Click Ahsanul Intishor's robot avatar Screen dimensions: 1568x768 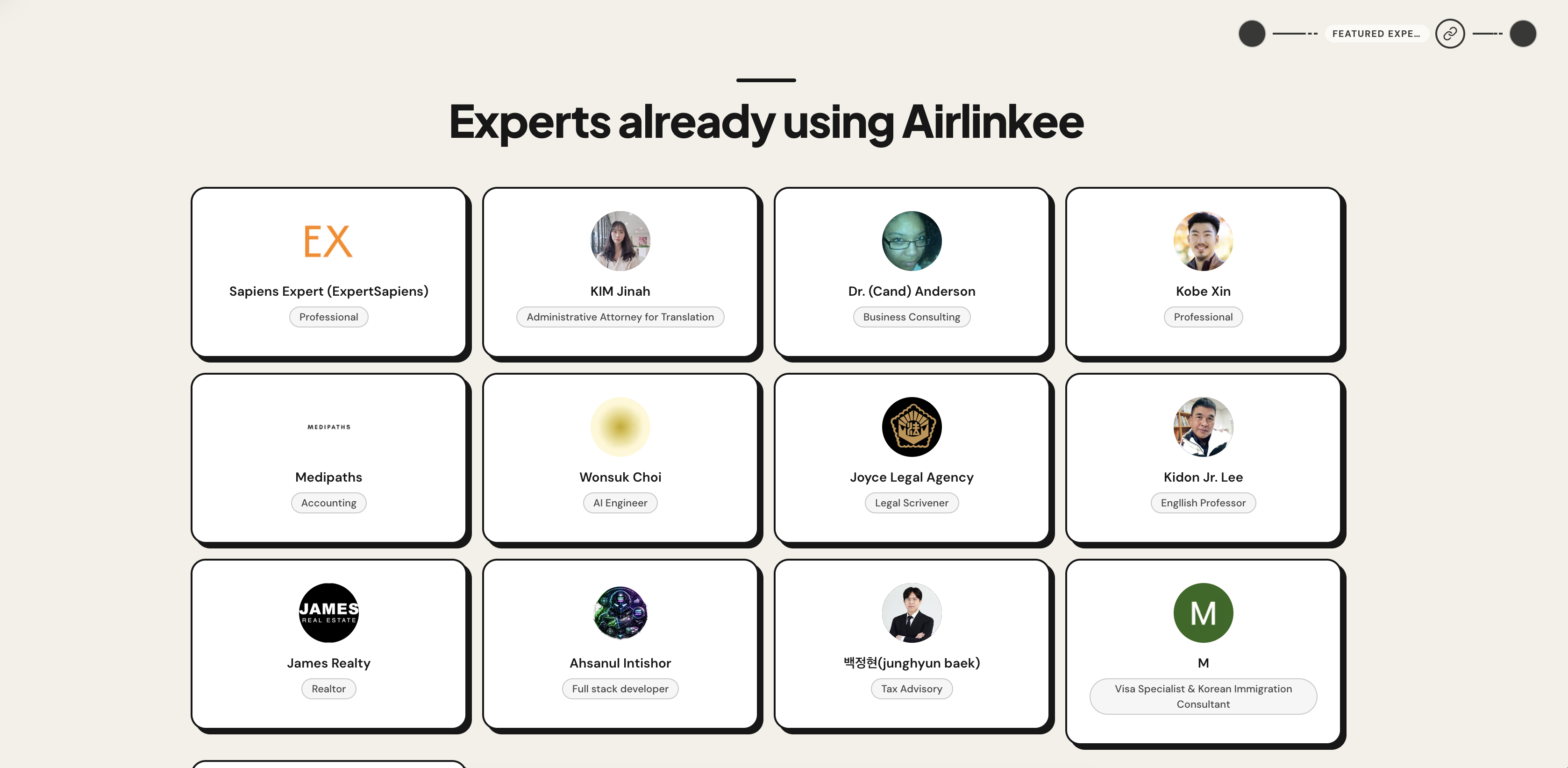coord(620,613)
